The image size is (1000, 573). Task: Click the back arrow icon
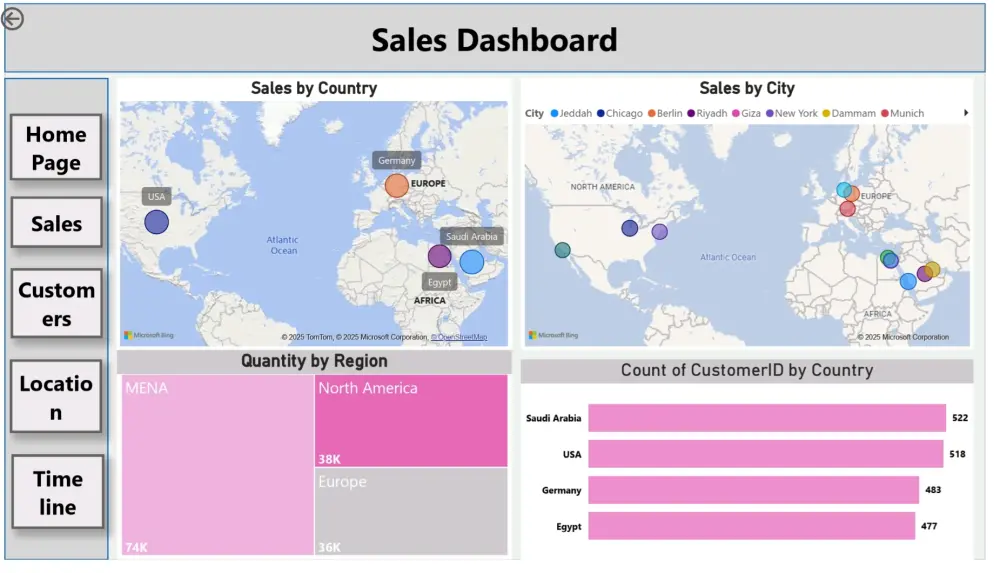pos(12,19)
